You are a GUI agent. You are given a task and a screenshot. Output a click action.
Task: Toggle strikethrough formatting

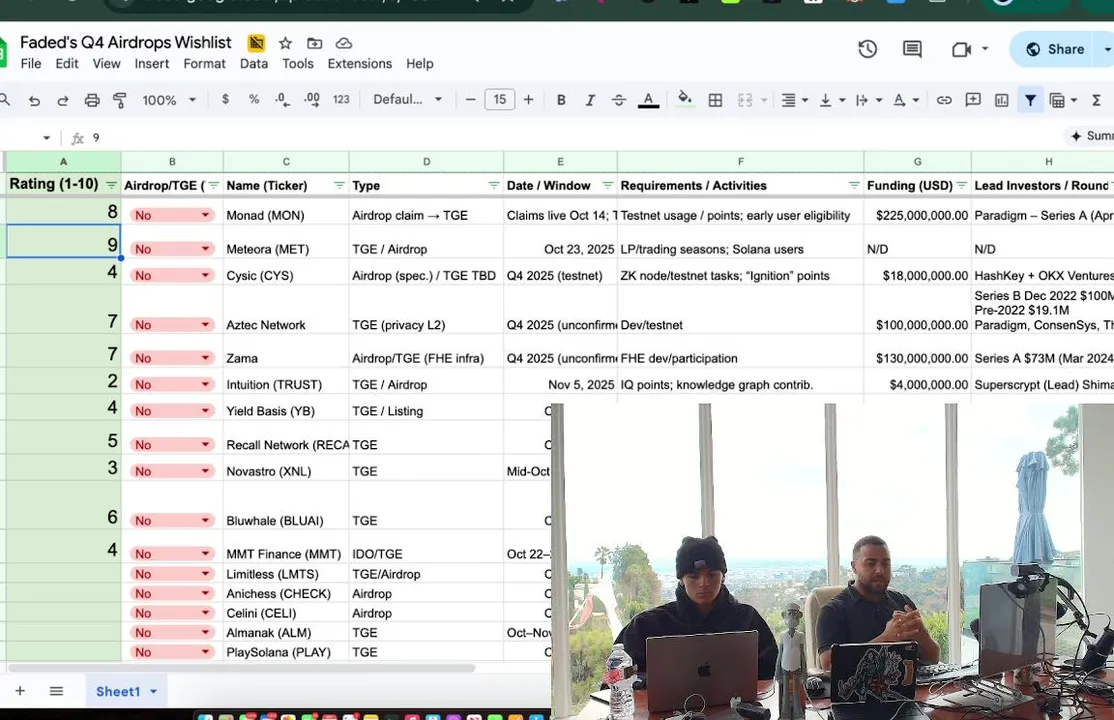(619, 100)
